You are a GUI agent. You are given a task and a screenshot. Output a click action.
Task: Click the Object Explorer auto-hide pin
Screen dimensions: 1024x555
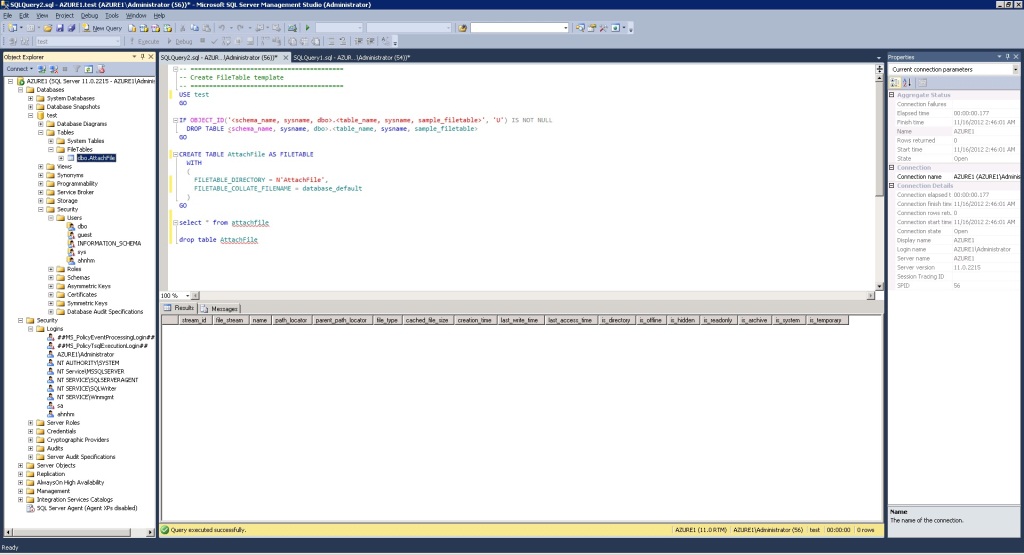142,57
